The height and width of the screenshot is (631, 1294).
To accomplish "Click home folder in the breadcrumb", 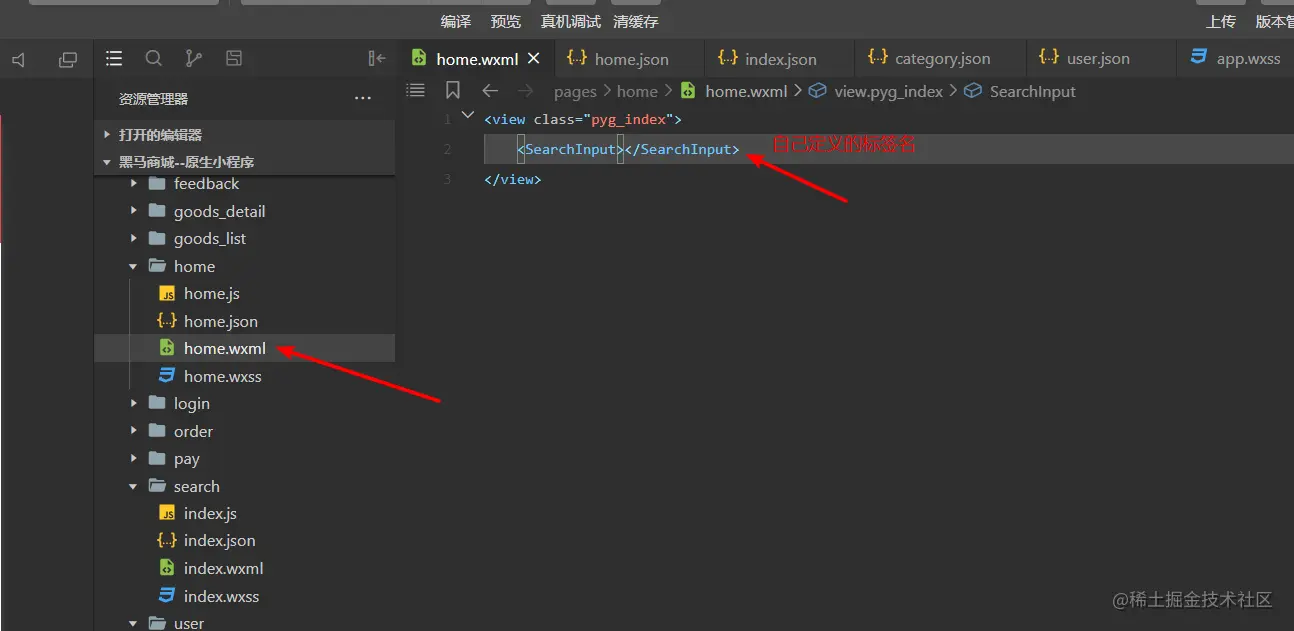I will pyautogui.click(x=637, y=91).
